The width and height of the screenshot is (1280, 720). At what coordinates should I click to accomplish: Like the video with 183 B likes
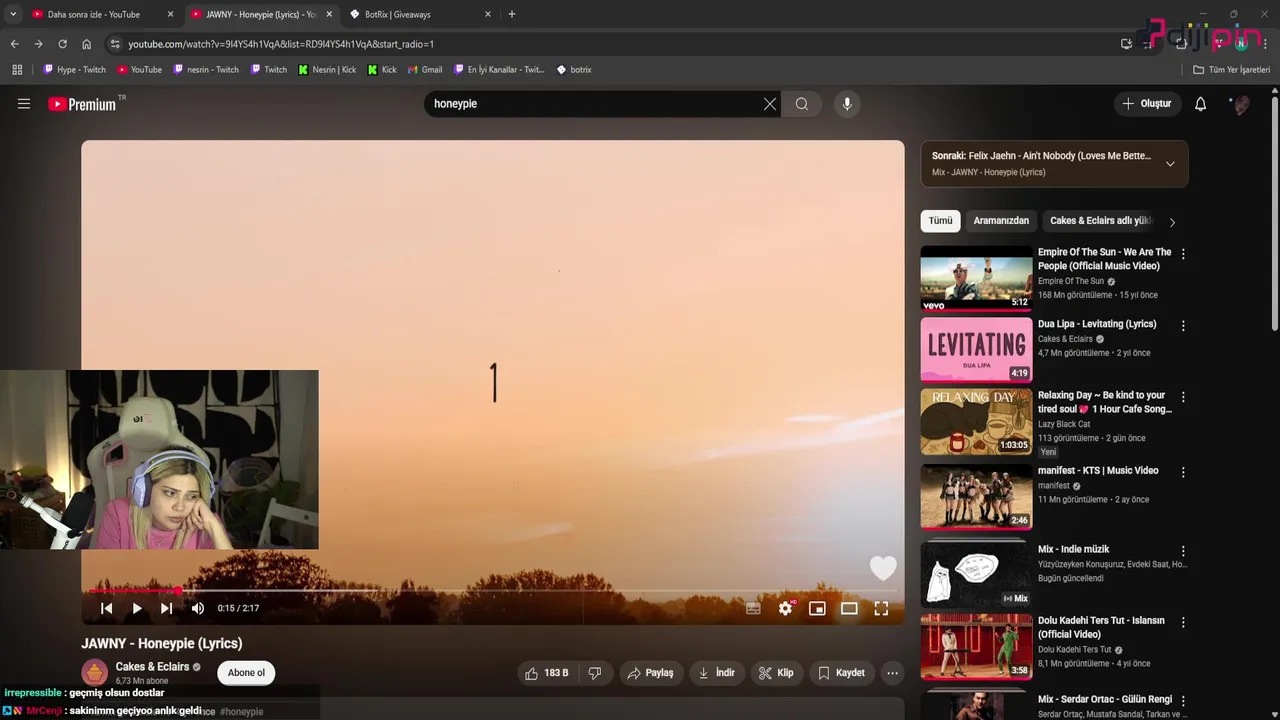(547, 673)
